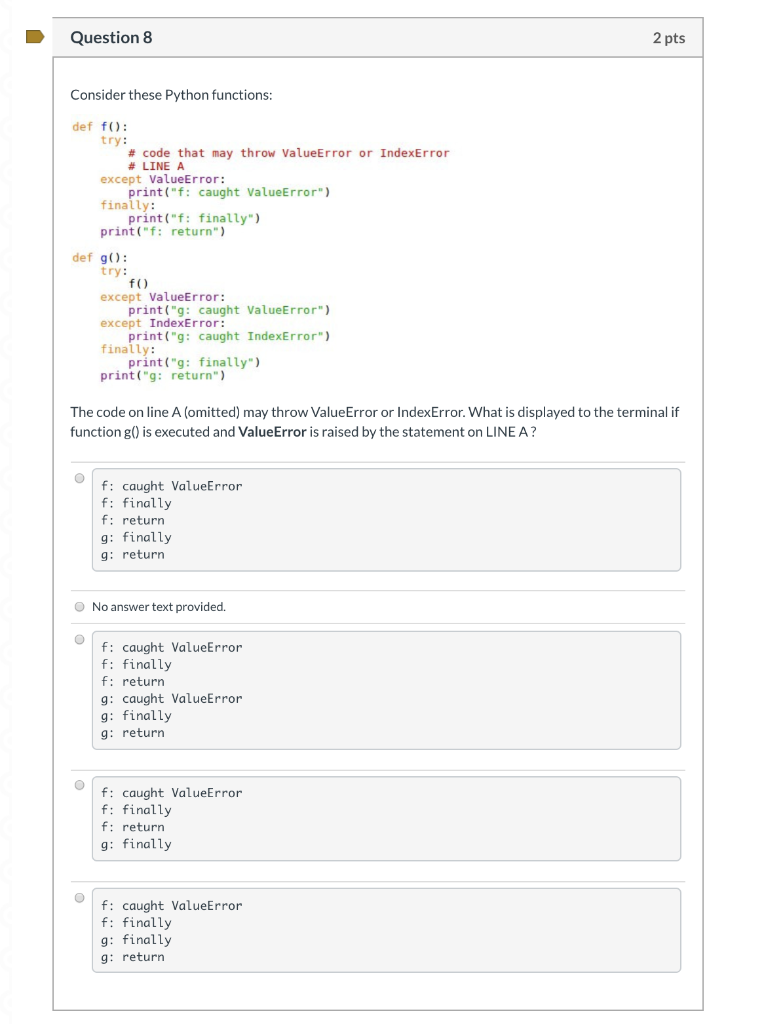The image size is (764, 1024).
Task: Click the Question 8 header bar
Action: click(382, 37)
